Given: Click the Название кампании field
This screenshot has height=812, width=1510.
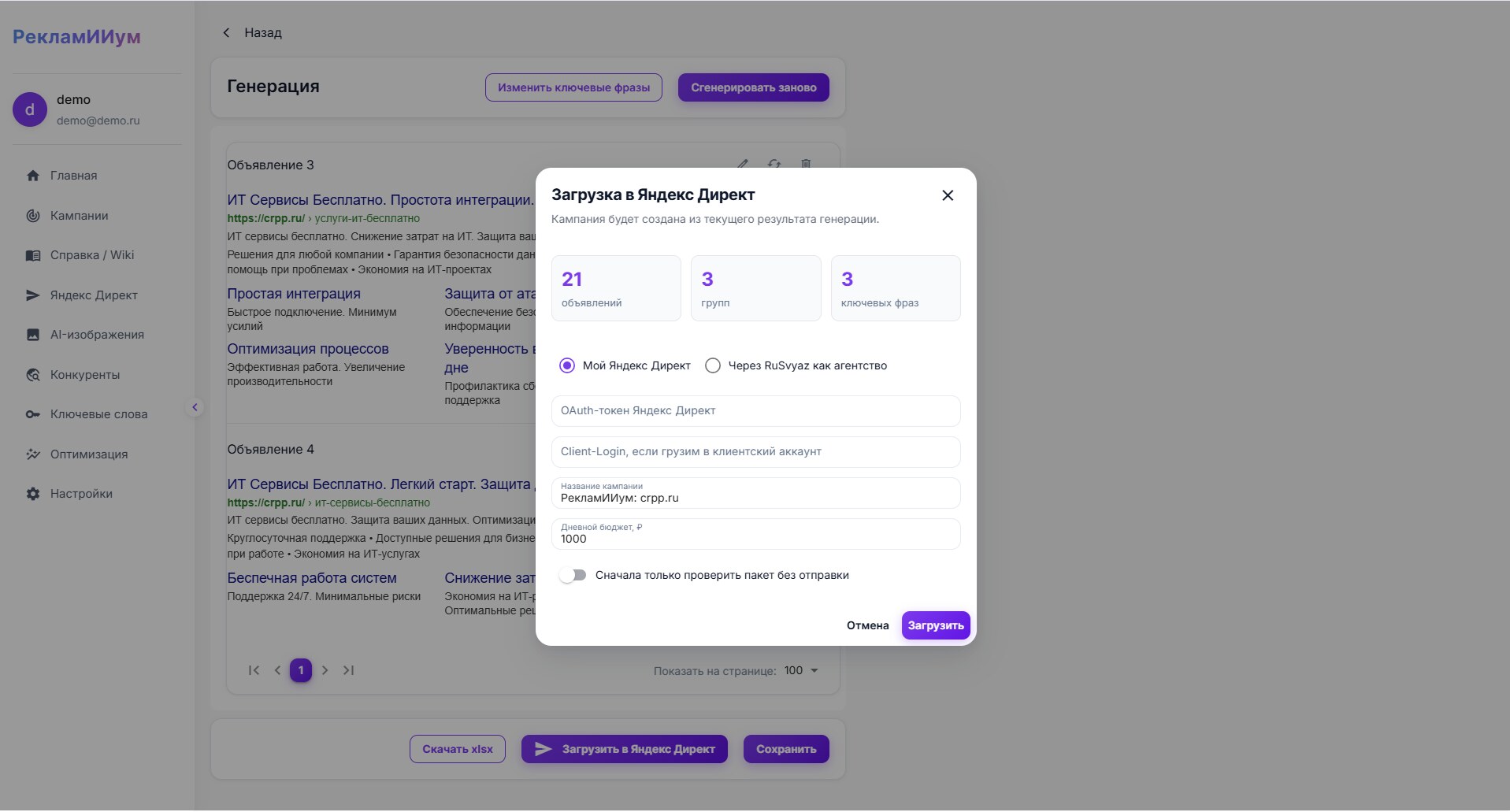Looking at the screenshot, I should (756, 493).
